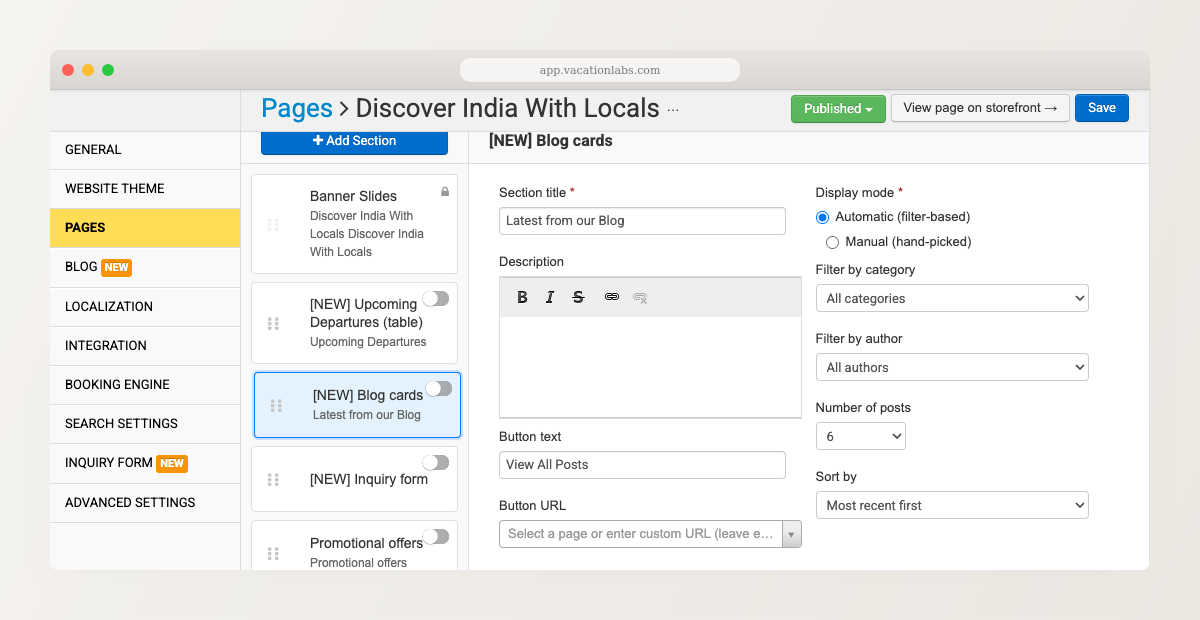Open the Blog section in the sidebar
The width and height of the screenshot is (1200, 620).
(82, 267)
